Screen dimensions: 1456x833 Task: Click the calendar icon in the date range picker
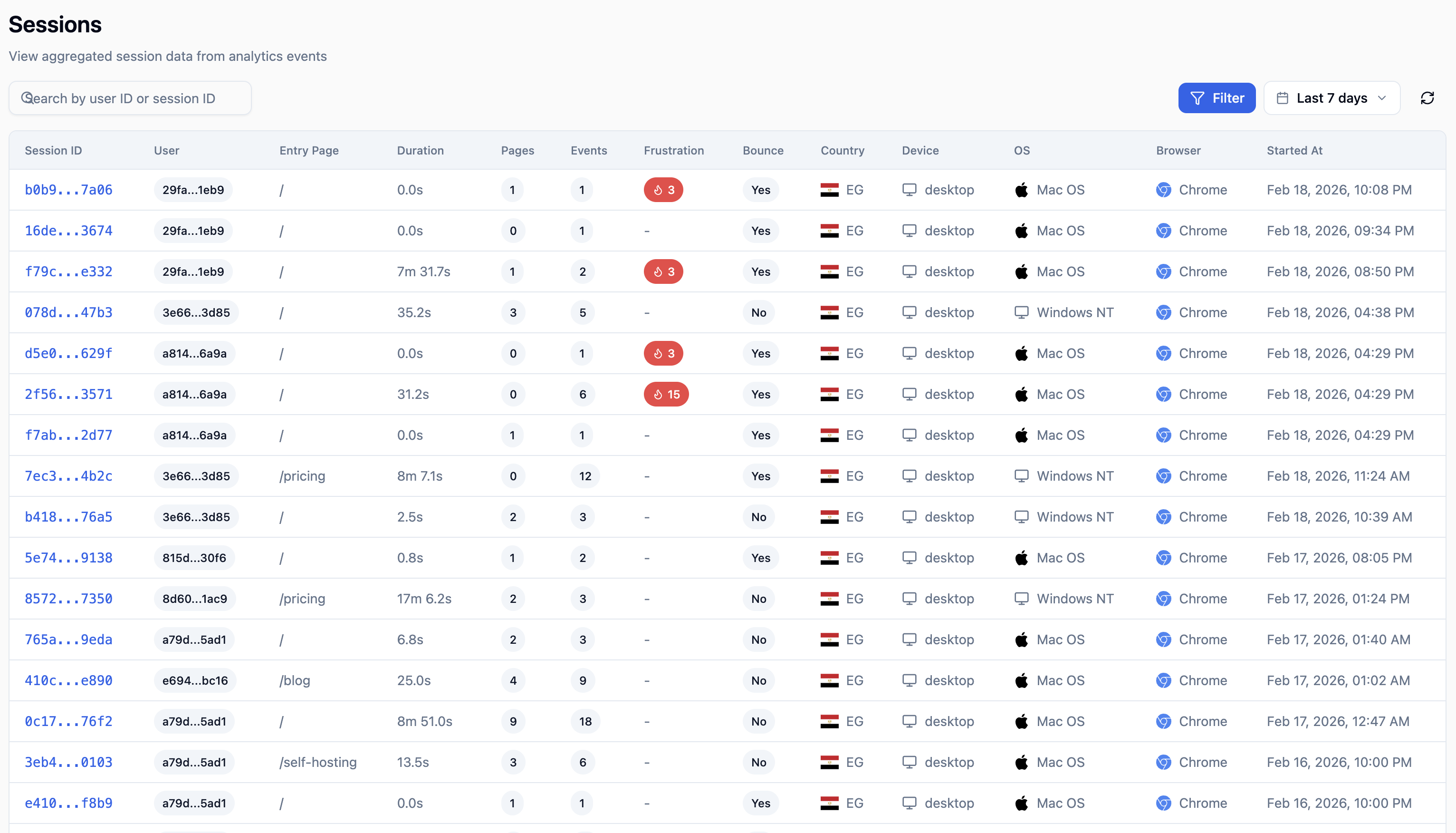[x=1284, y=98]
